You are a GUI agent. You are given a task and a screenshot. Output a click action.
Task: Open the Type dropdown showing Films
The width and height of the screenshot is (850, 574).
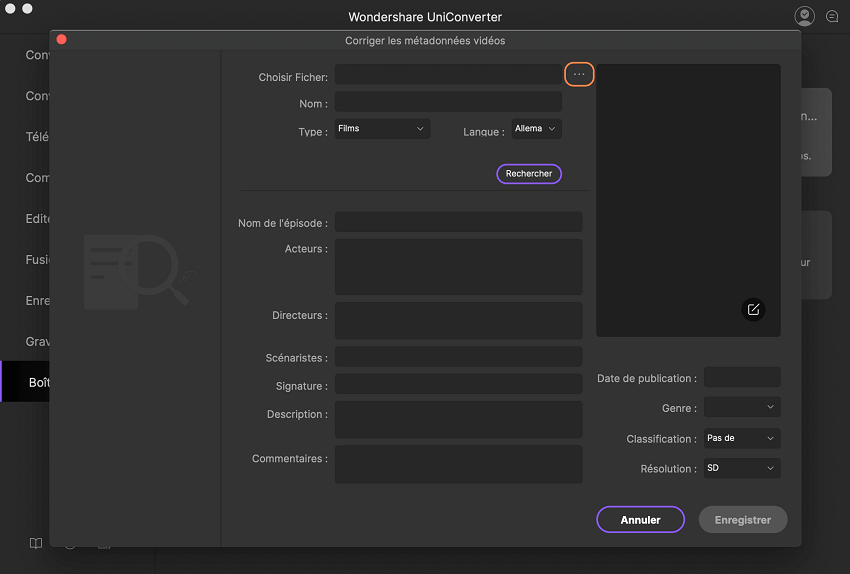tap(382, 128)
